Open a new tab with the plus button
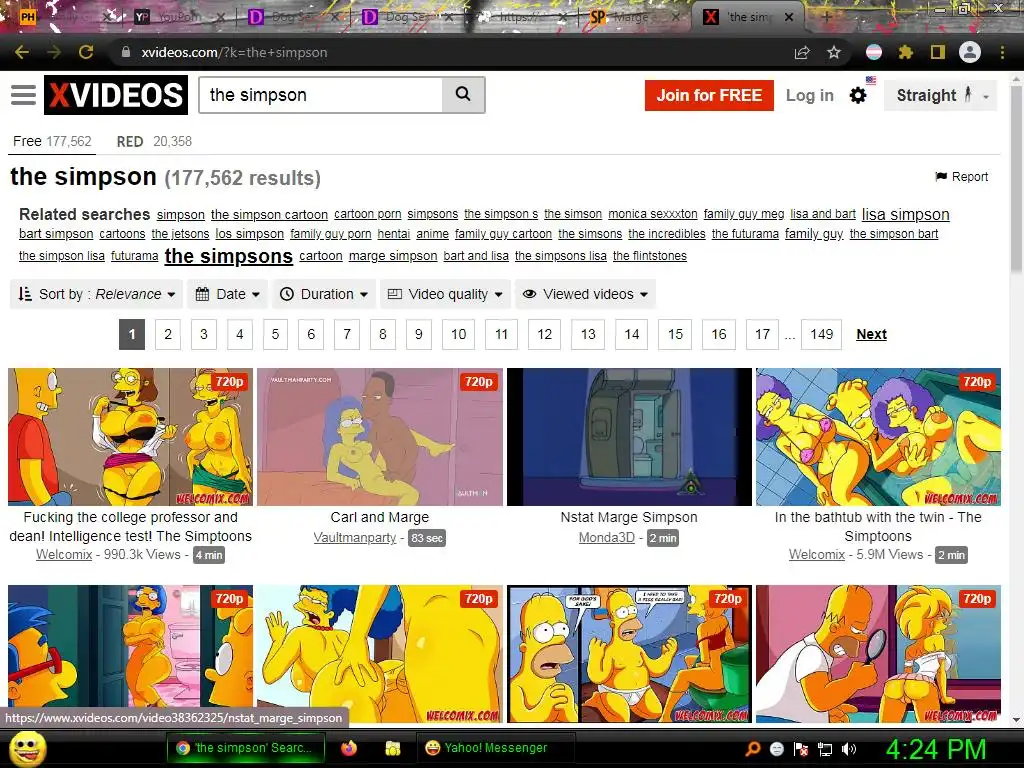This screenshot has width=1024, height=768. click(826, 16)
